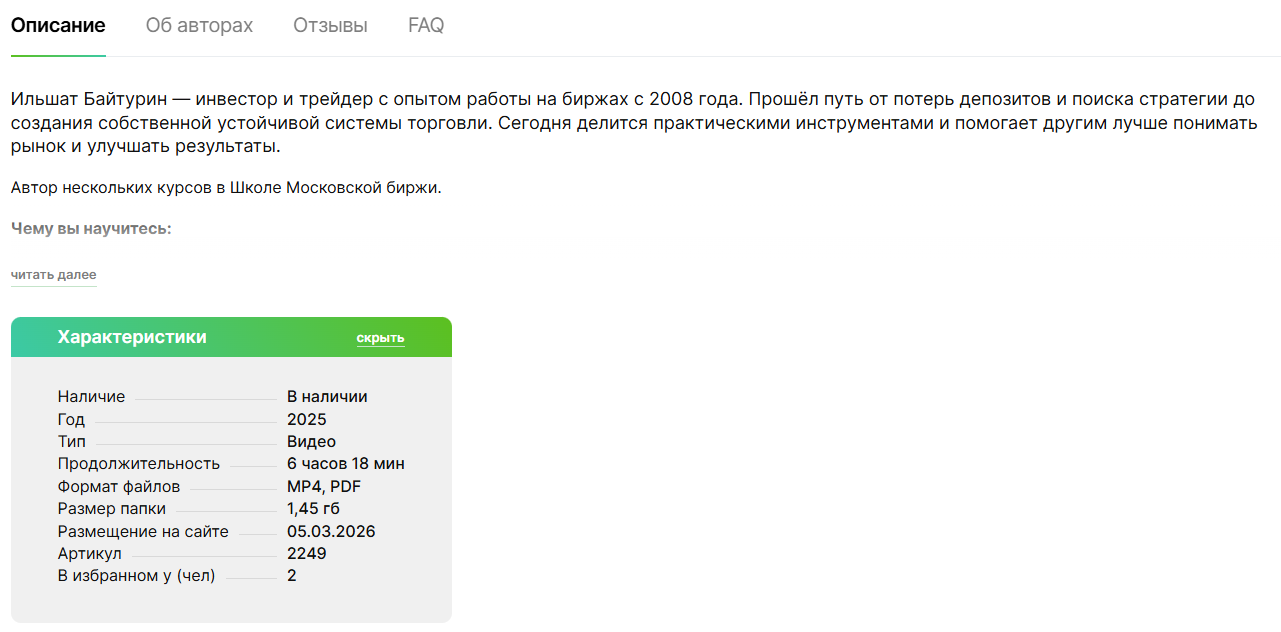Click the Видео type value
This screenshot has height=632, width=1281.
(x=311, y=442)
